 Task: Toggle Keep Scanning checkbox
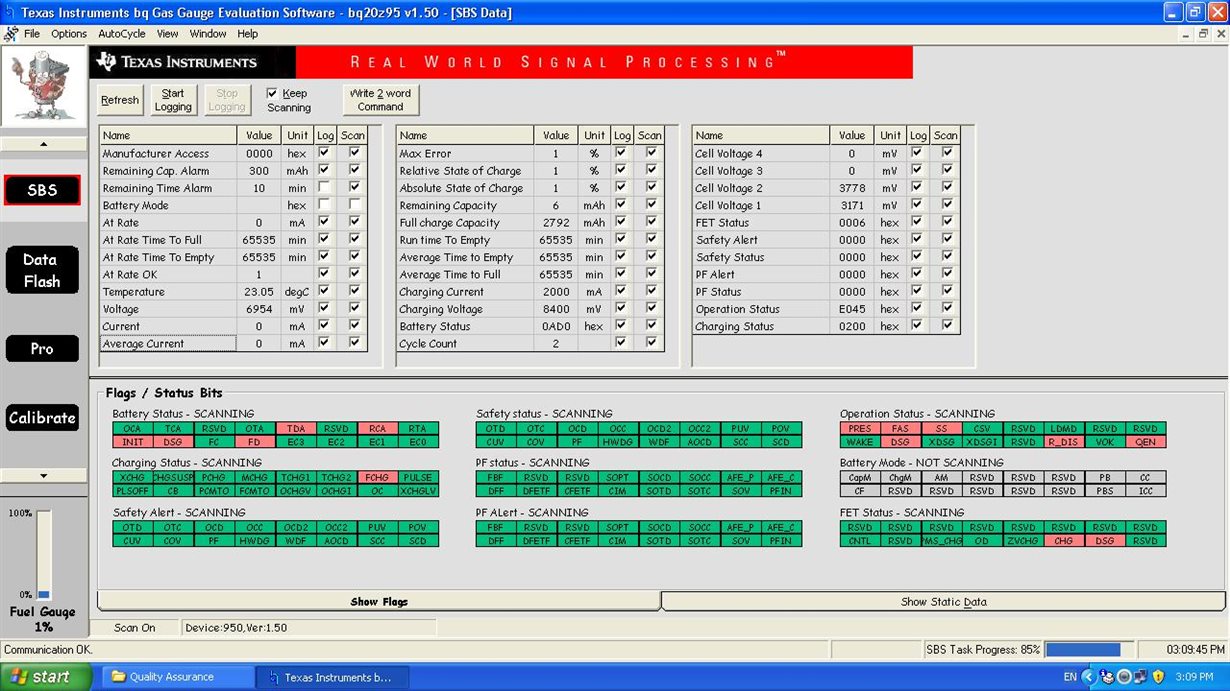point(272,93)
